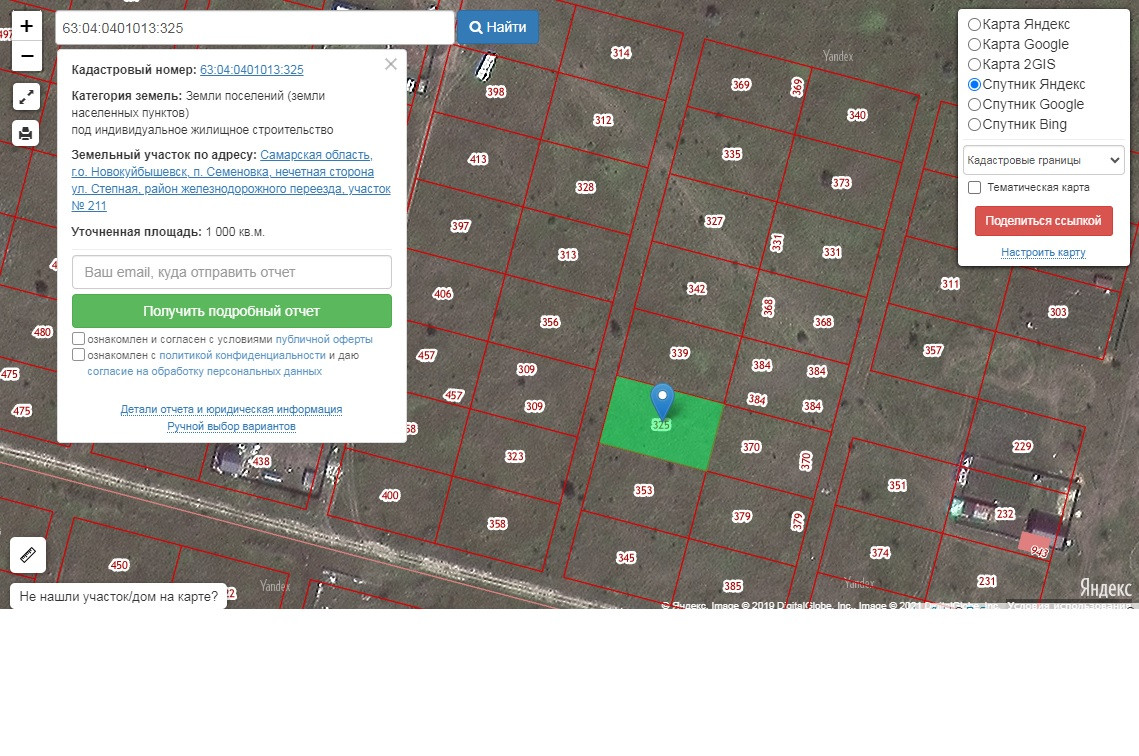This screenshot has height=756, width=1139.
Task: Select Карта 2GIS radio option
Action: point(975,64)
